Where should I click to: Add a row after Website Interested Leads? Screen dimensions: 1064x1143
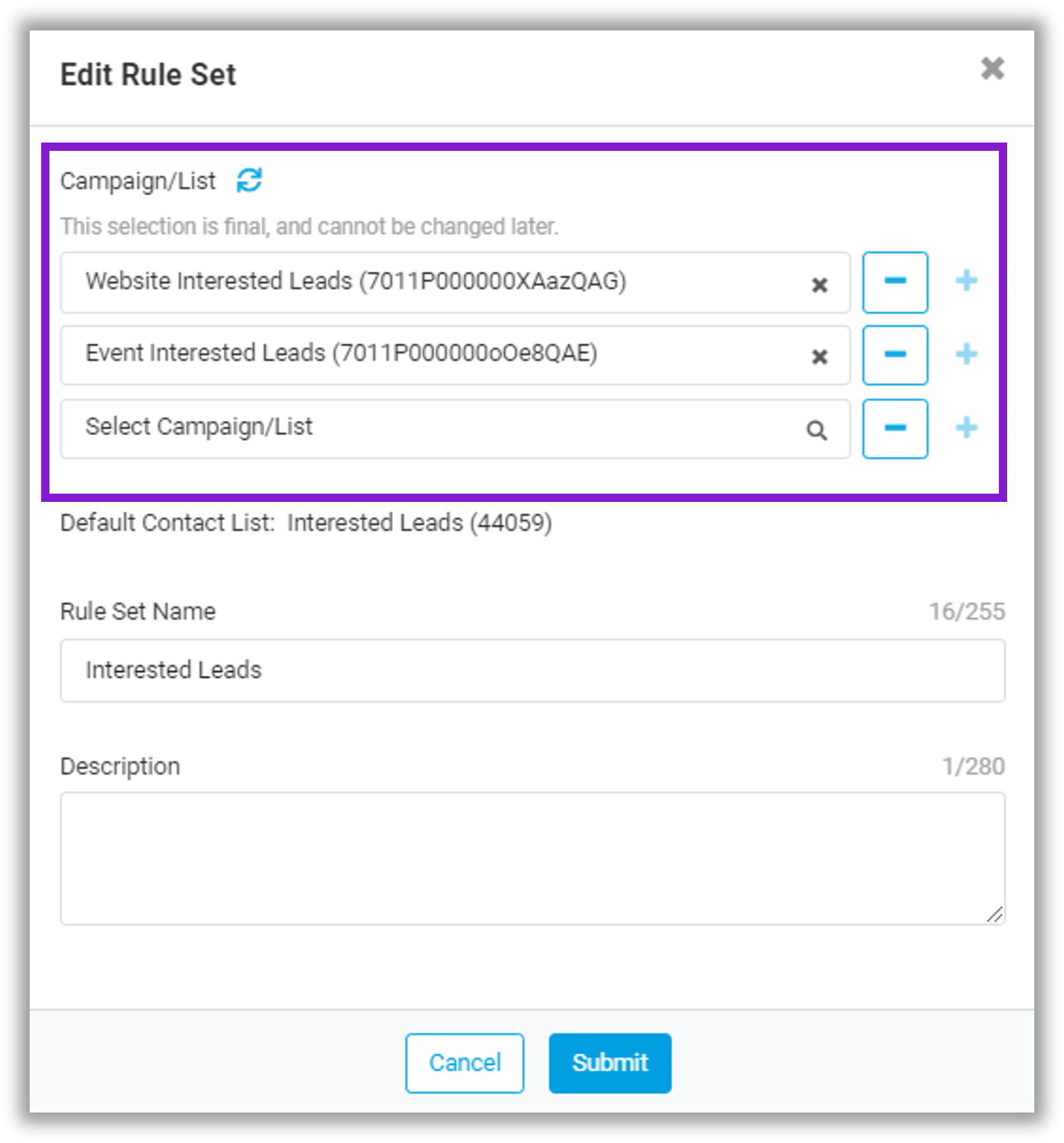click(966, 282)
